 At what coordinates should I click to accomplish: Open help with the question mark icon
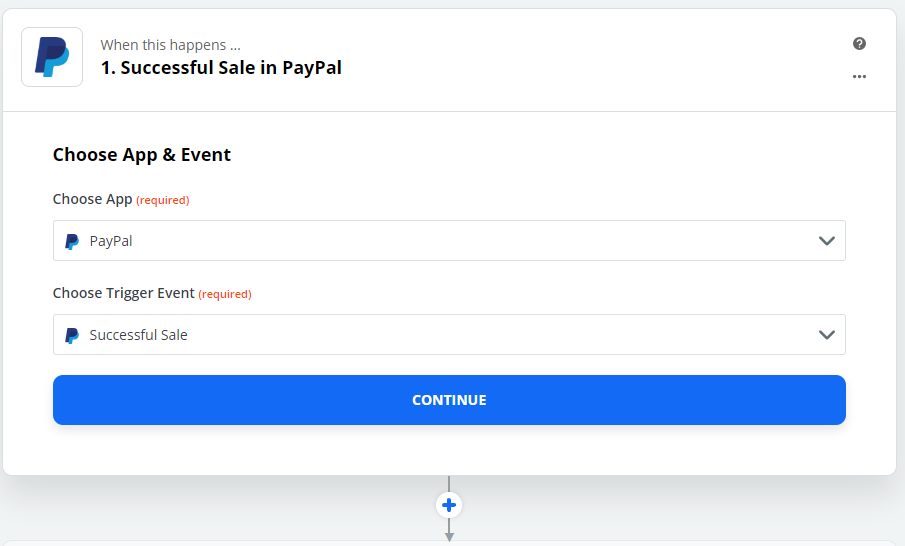pyautogui.click(x=859, y=44)
